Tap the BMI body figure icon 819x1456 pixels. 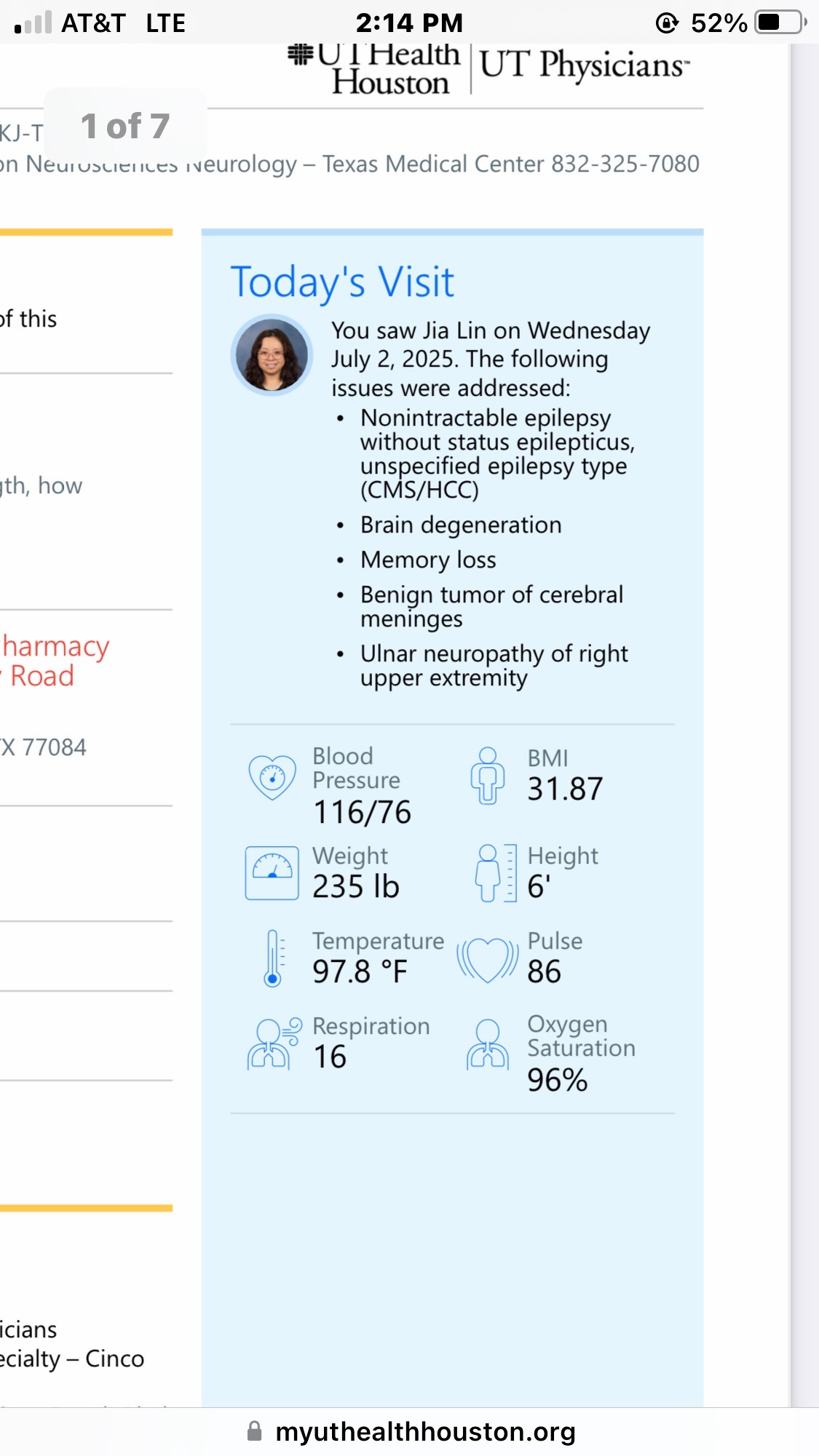(487, 776)
